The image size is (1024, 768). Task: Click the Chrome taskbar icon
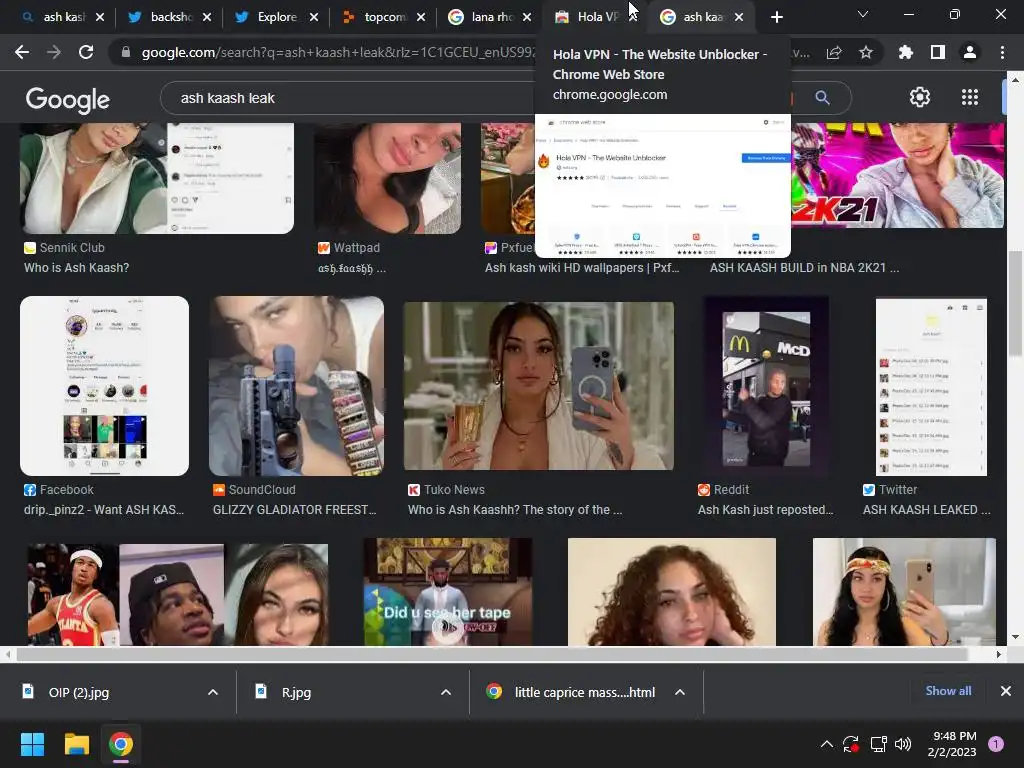pyautogui.click(x=121, y=744)
